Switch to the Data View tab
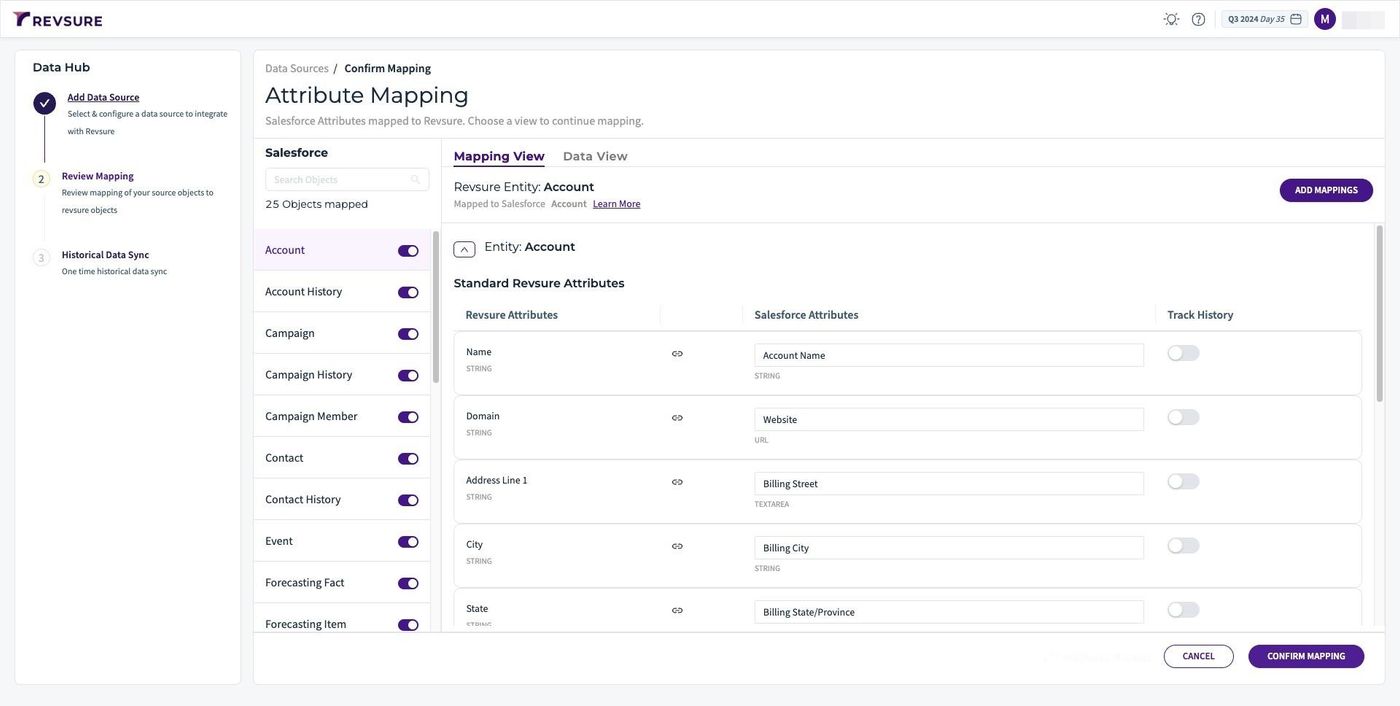The image size is (1400, 706). click(595, 157)
